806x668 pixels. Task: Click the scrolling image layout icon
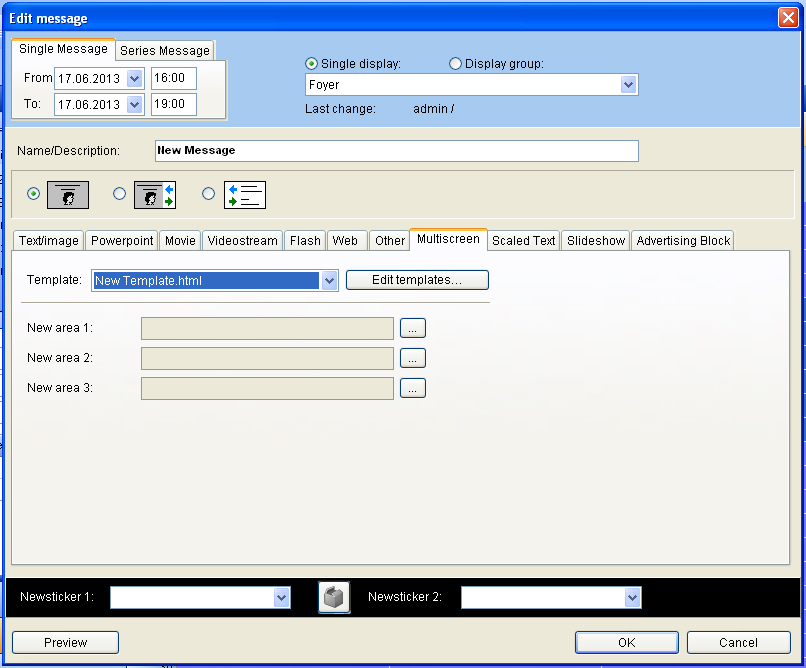pyautogui.click(x=155, y=194)
